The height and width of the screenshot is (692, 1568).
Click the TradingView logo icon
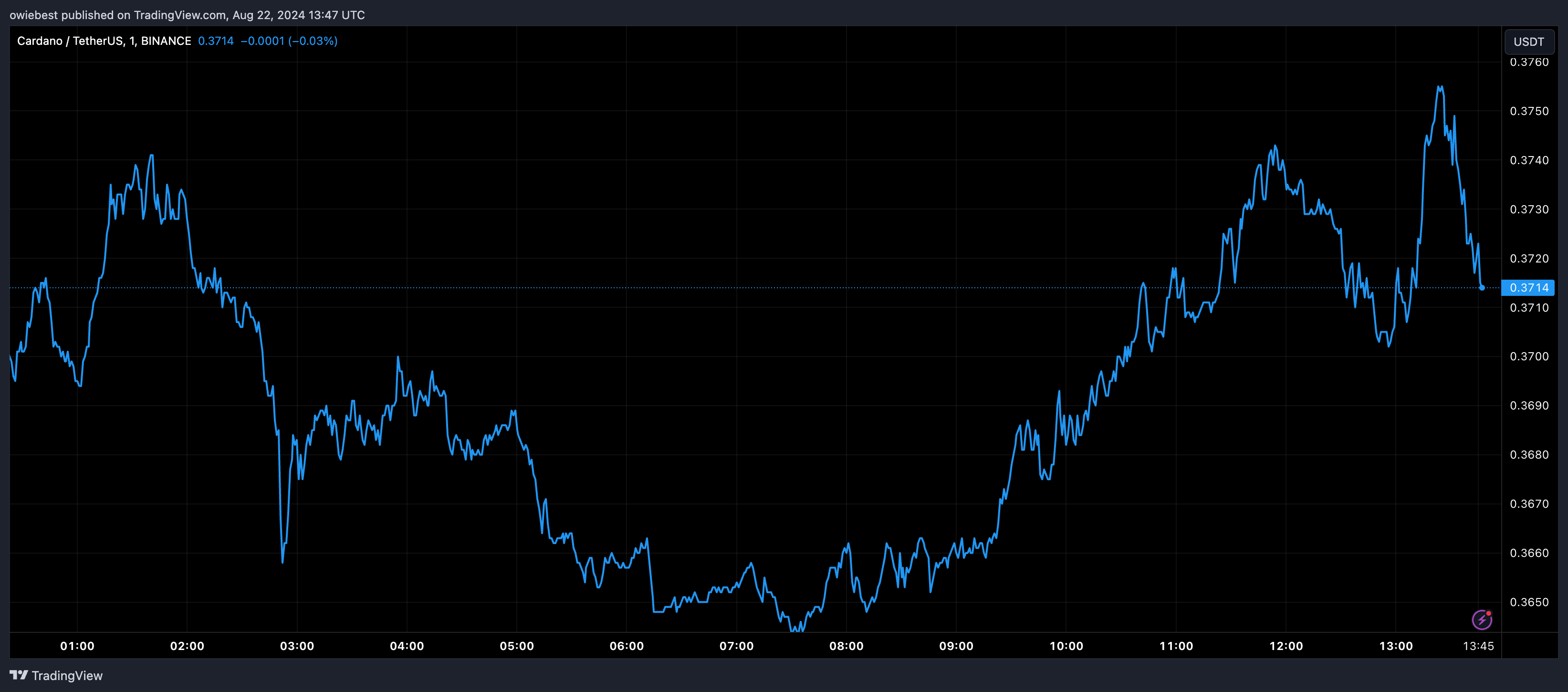[19, 675]
